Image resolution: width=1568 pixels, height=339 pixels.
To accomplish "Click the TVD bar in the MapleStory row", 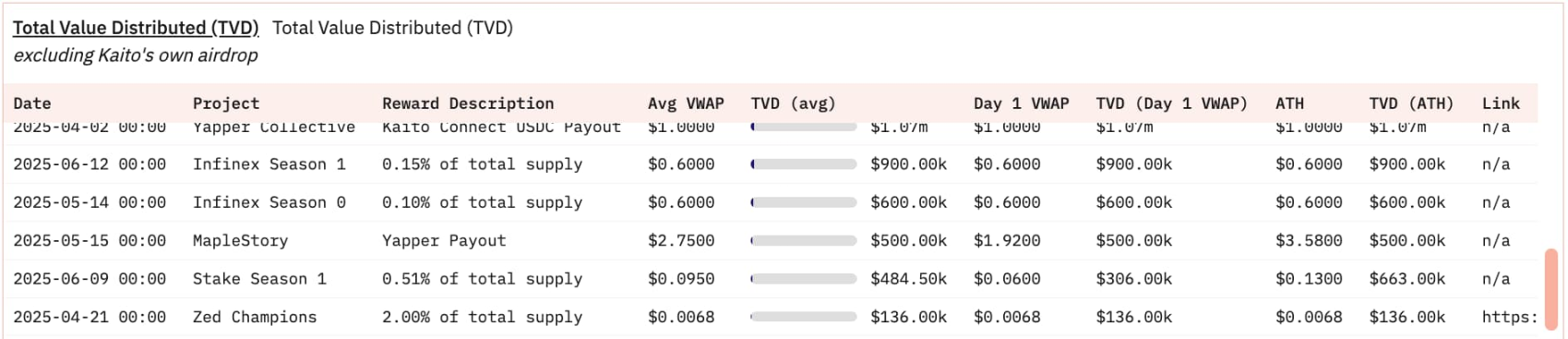I will (804, 240).
